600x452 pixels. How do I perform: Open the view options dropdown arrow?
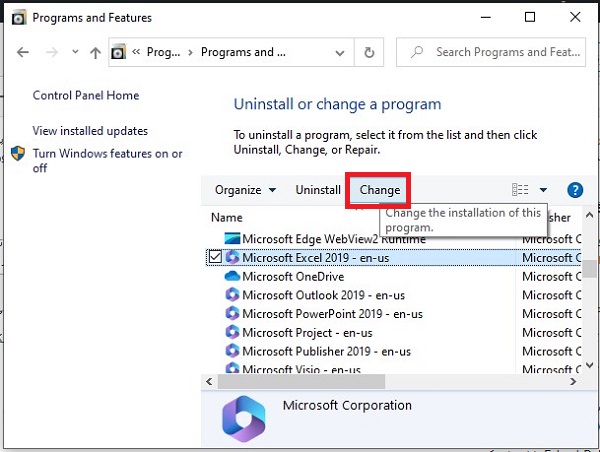(543, 189)
